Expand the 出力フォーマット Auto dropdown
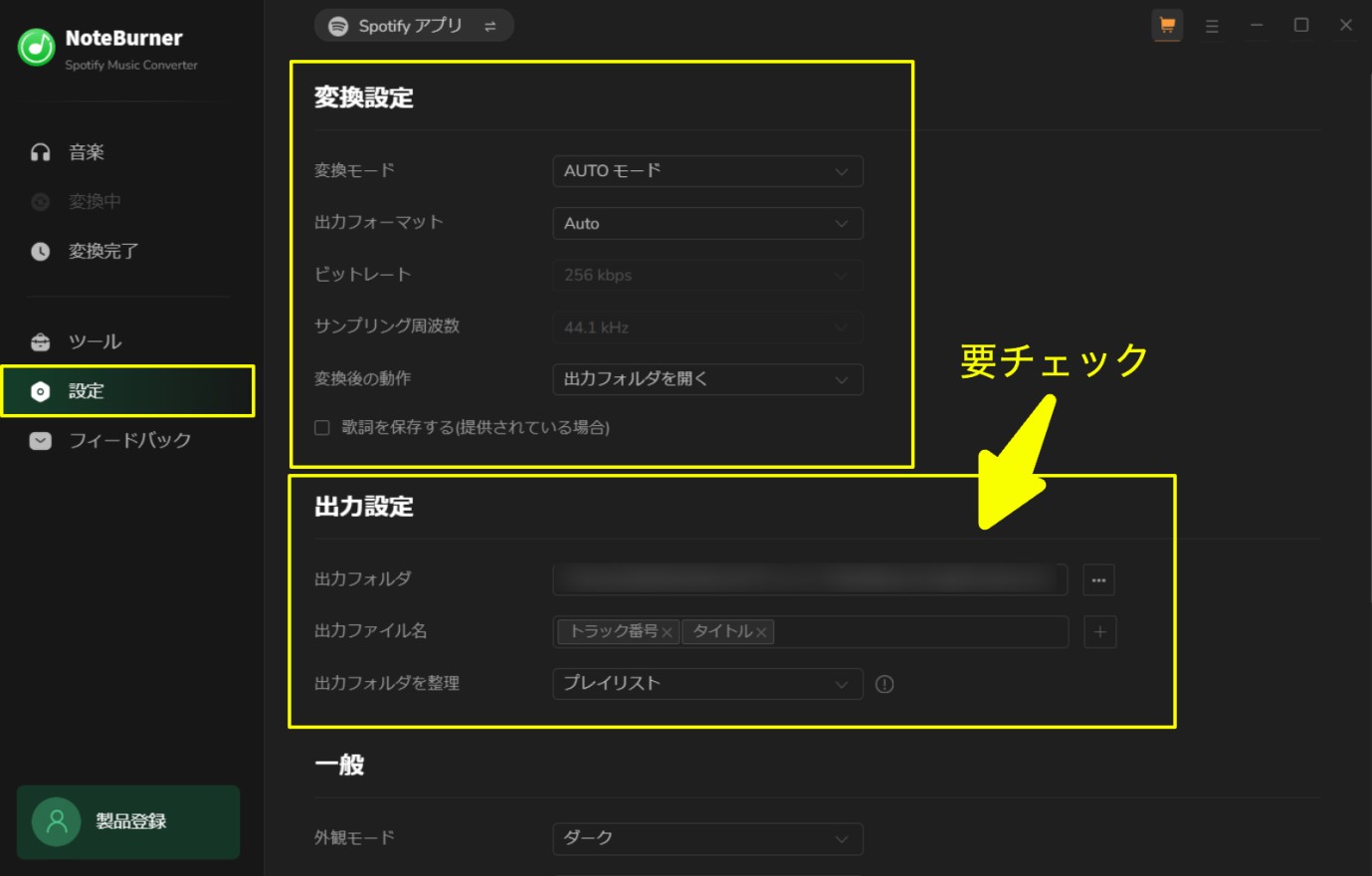Image resolution: width=1372 pixels, height=876 pixels. point(707,223)
